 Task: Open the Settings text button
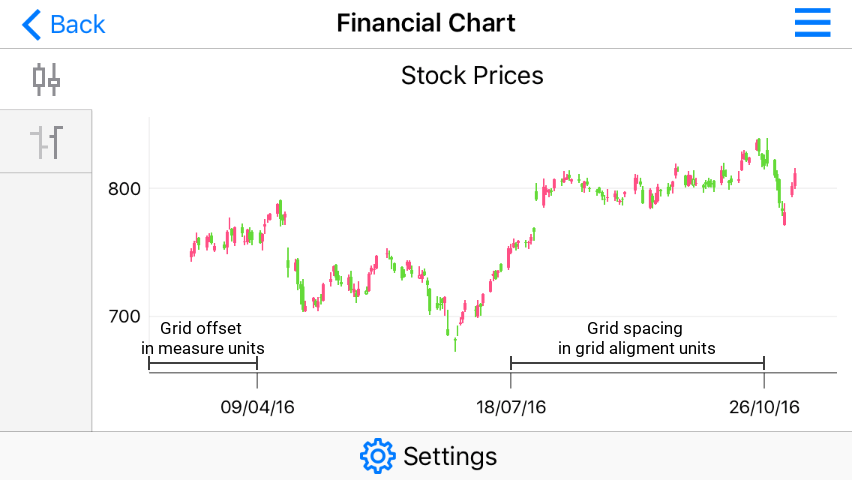pyautogui.click(x=449, y=457)
